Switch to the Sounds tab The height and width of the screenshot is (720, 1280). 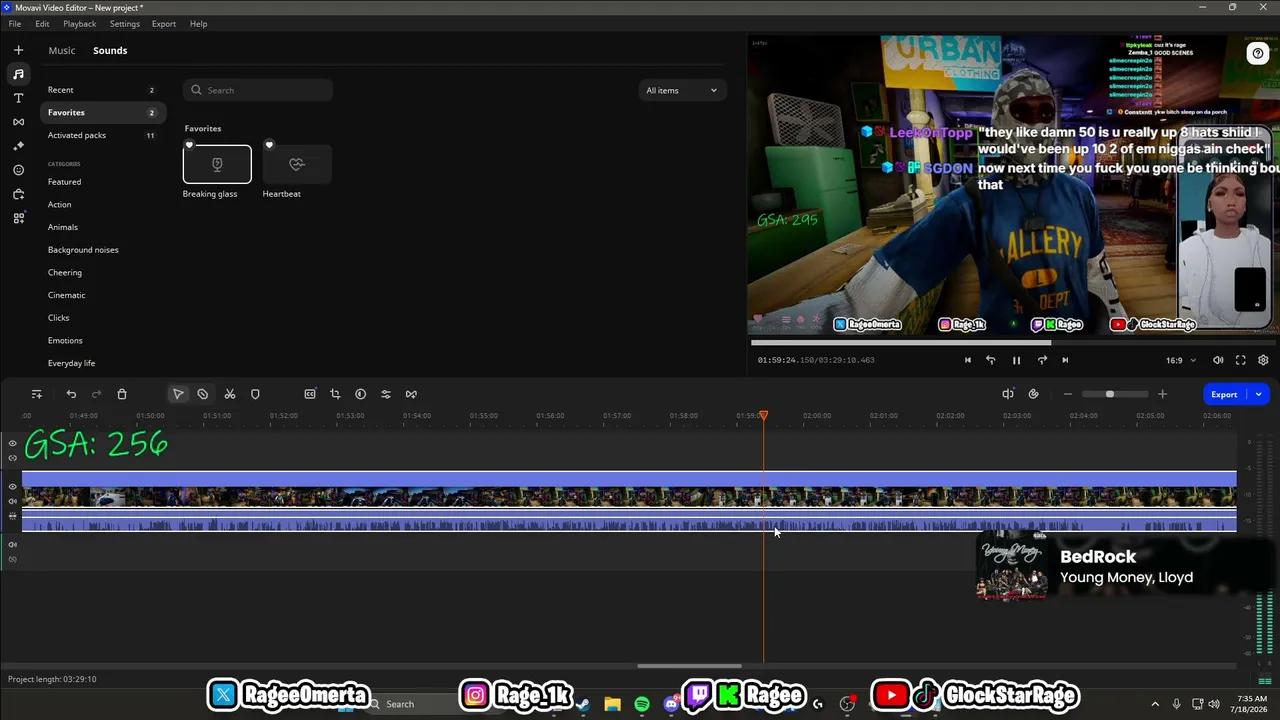(110, 50)
